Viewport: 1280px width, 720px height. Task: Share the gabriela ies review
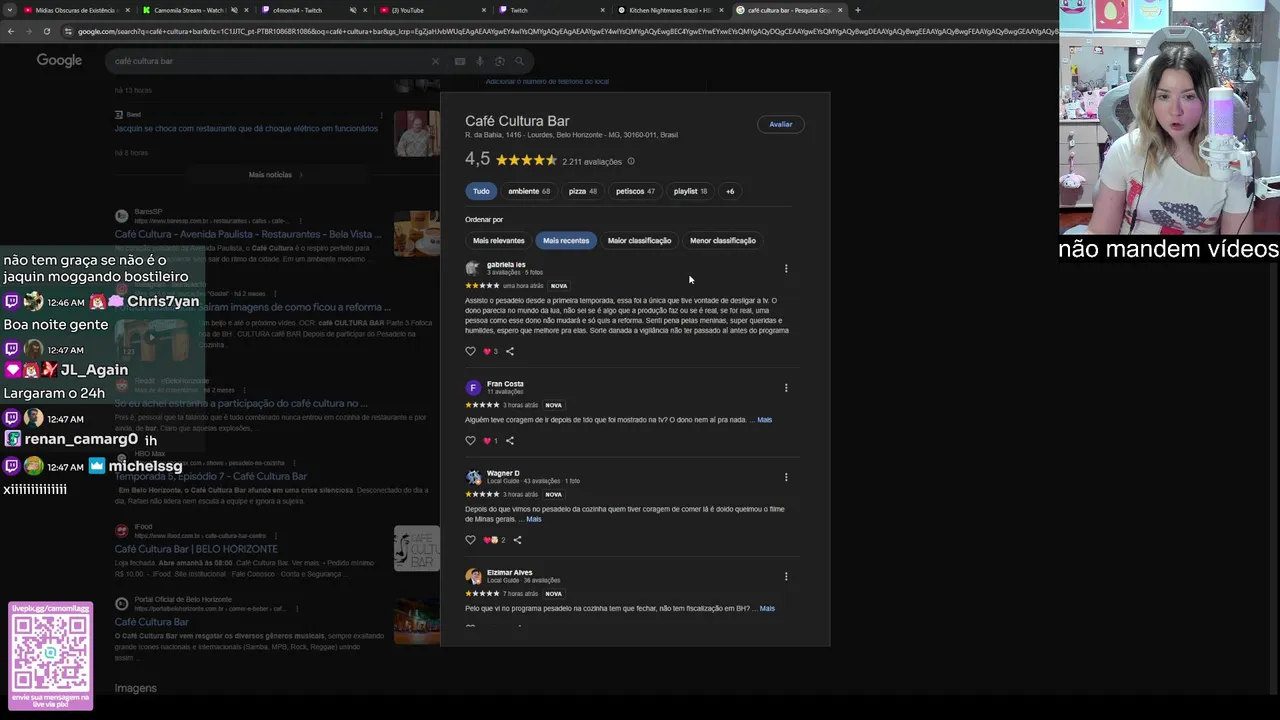pyautogui.click(x=510, y=351)
